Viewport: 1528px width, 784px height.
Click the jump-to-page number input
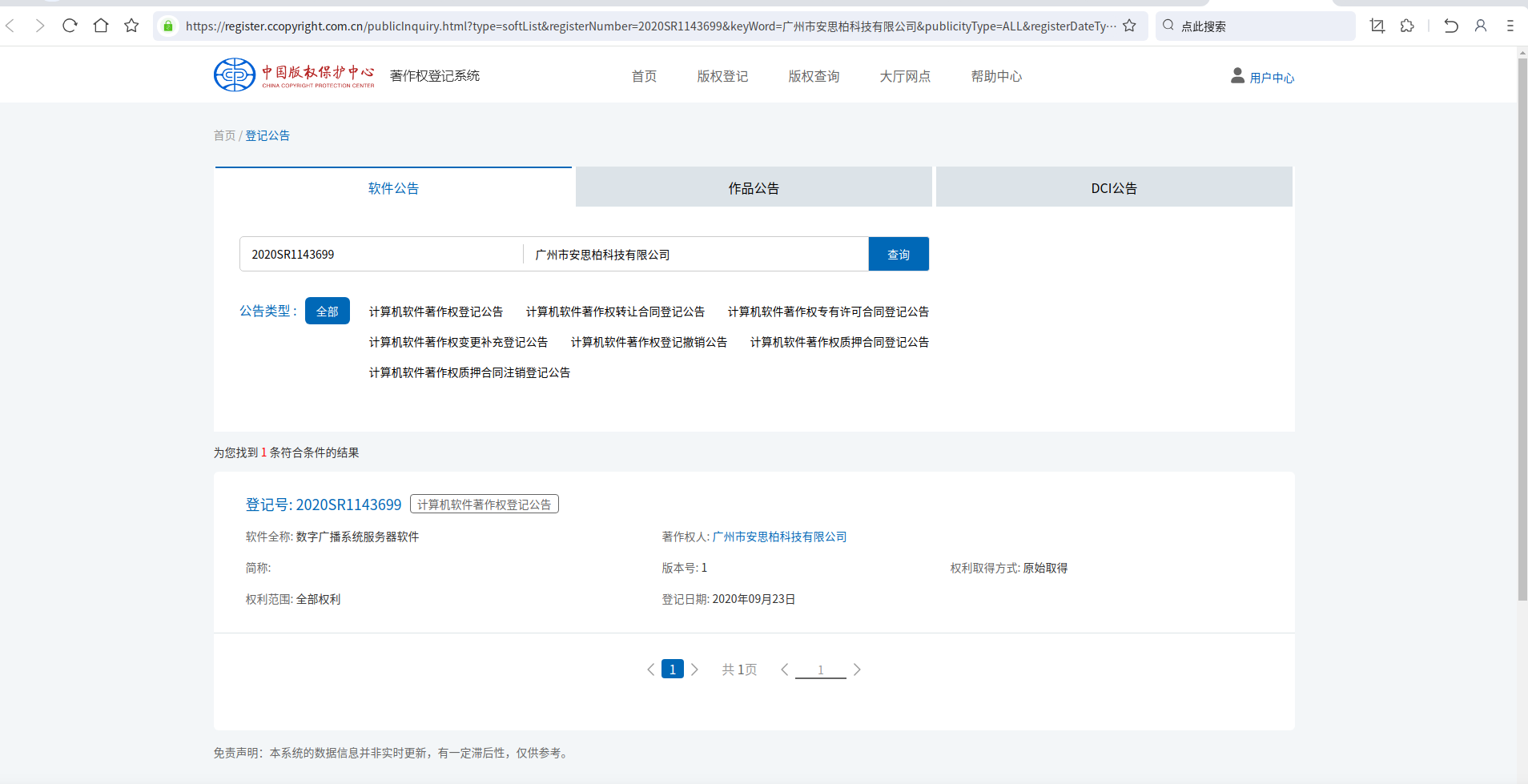[x=821, y=669]
